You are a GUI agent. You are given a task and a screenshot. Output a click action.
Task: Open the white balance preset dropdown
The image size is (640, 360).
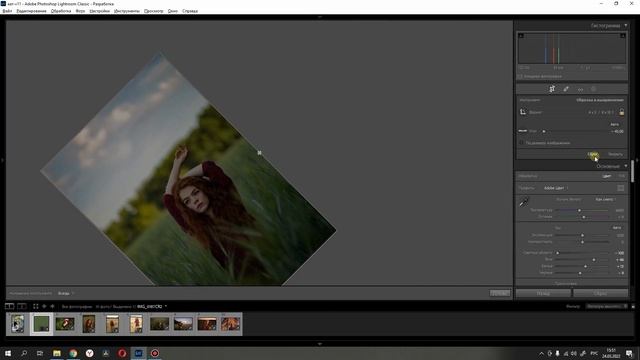pos(606,199)
